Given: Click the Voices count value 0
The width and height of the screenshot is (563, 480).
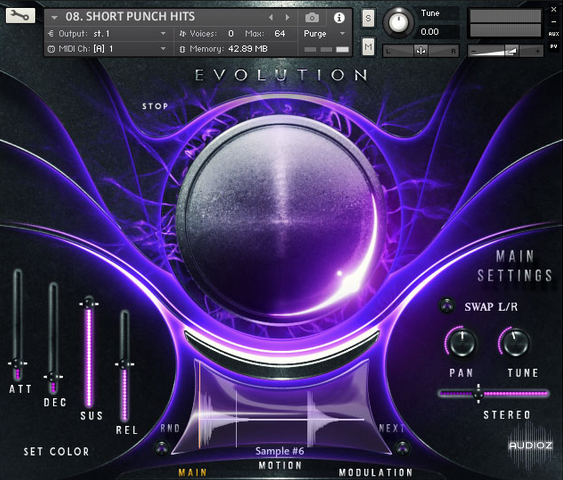Looking at the screenshot, I should click(231, 34).
